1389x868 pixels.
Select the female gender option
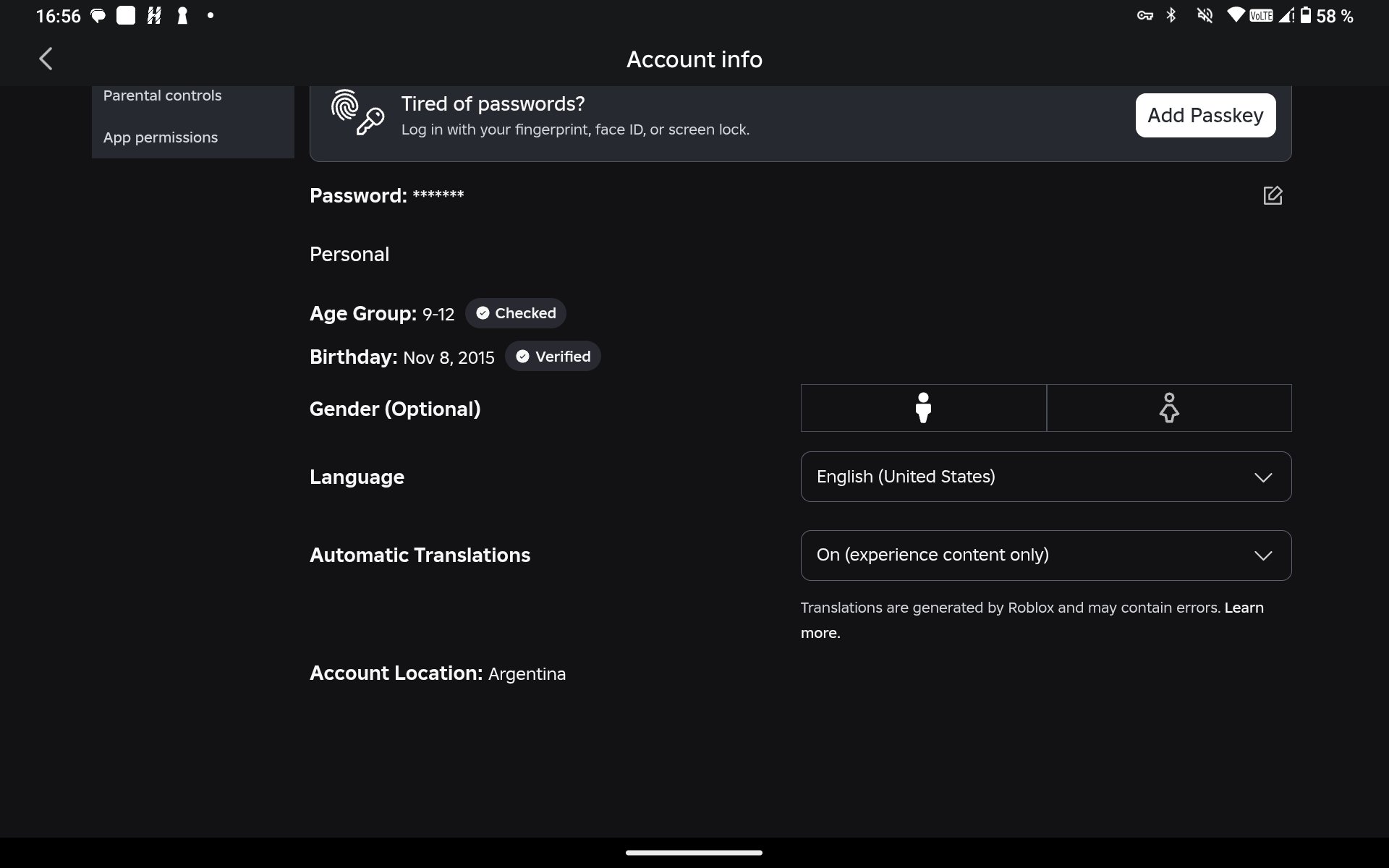click(x=1169, y=408)
